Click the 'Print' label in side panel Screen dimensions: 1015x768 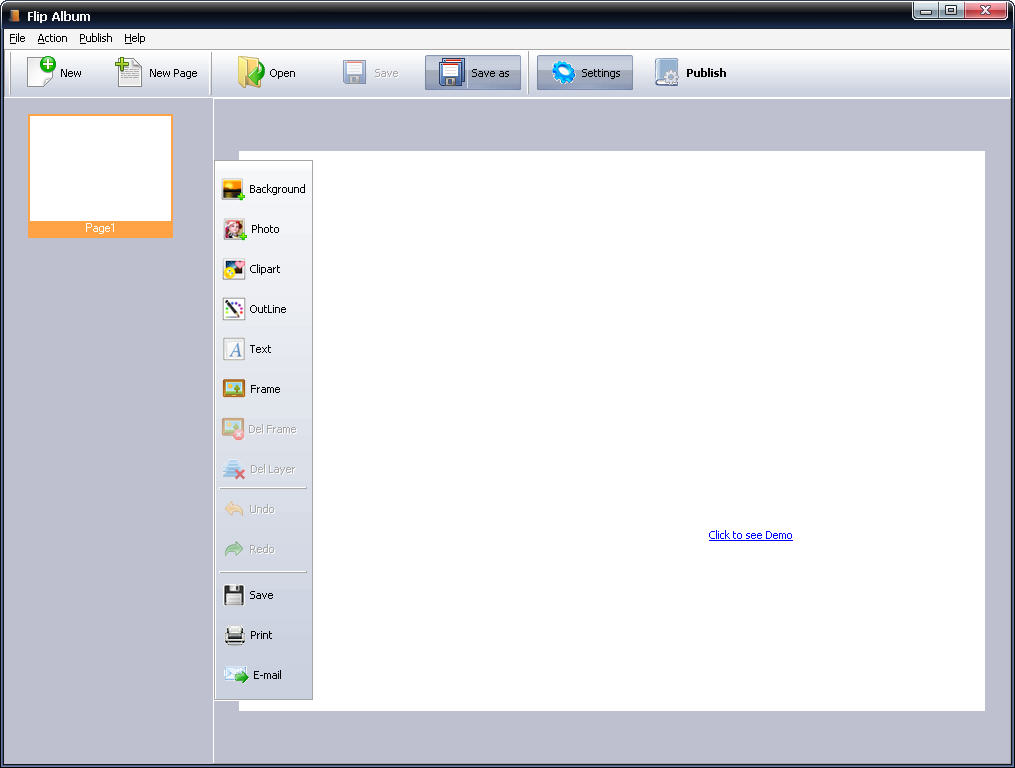pos(261,635)
